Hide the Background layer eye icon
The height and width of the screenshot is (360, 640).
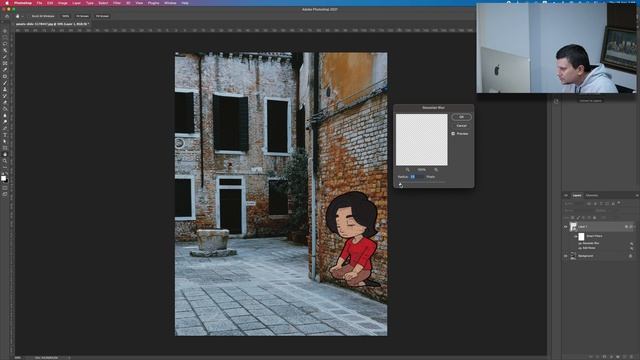pos(566,256)
